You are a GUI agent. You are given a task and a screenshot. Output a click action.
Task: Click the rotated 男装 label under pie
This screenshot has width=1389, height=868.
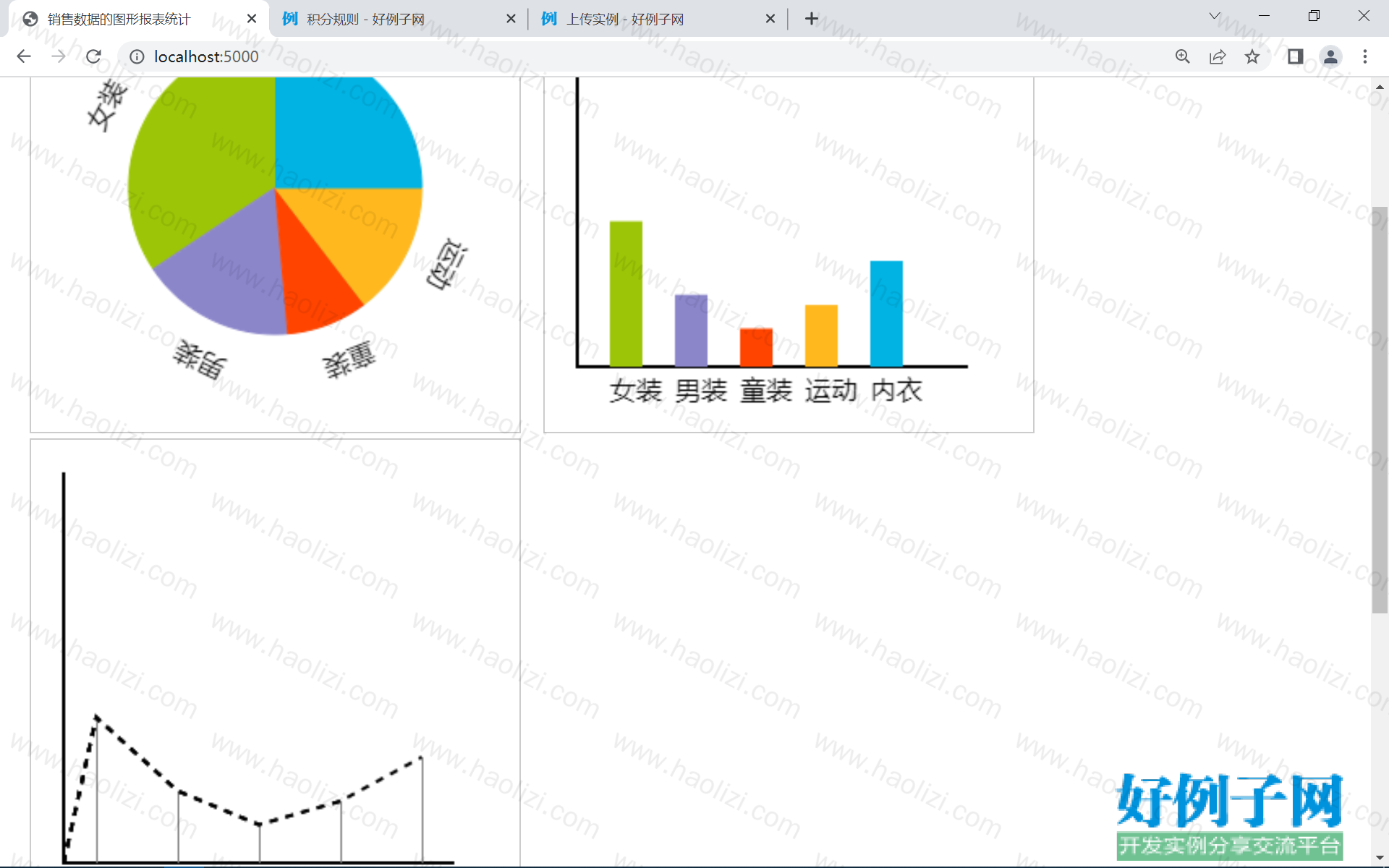click(x=200, y=359)
